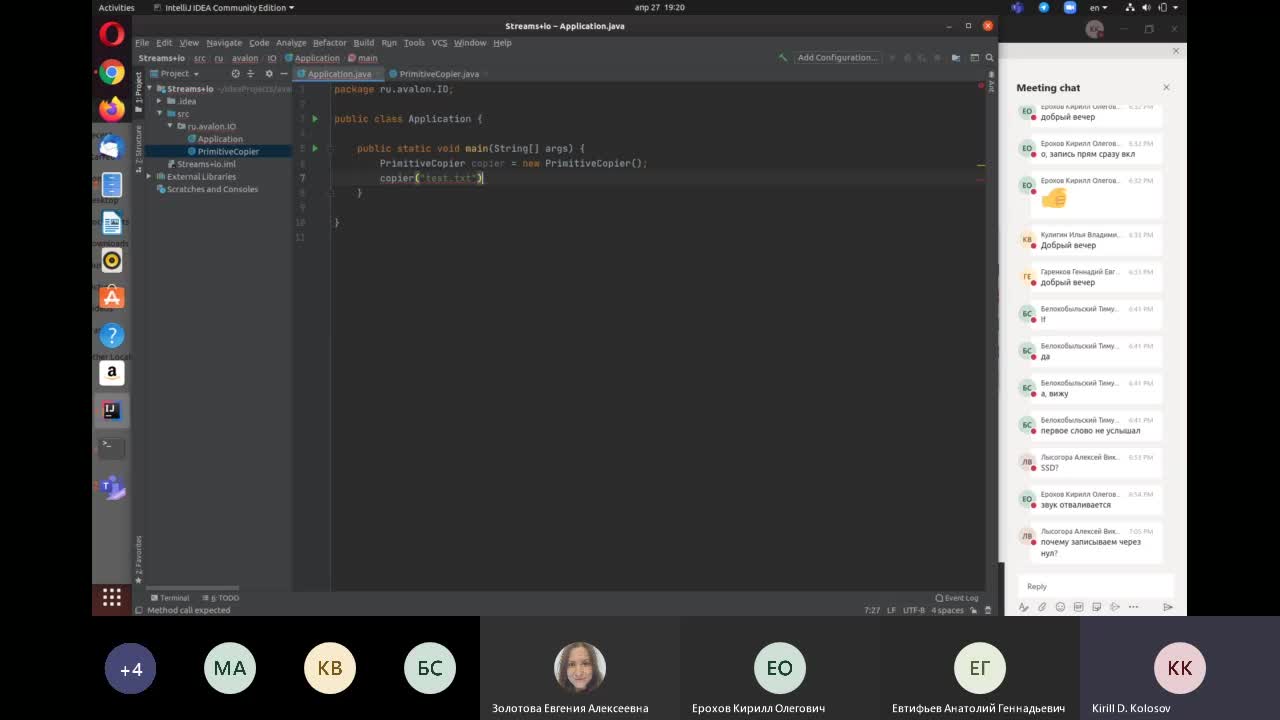Click the Activities button
This screenshot has height=720, width=1280.
click(116, 7)
